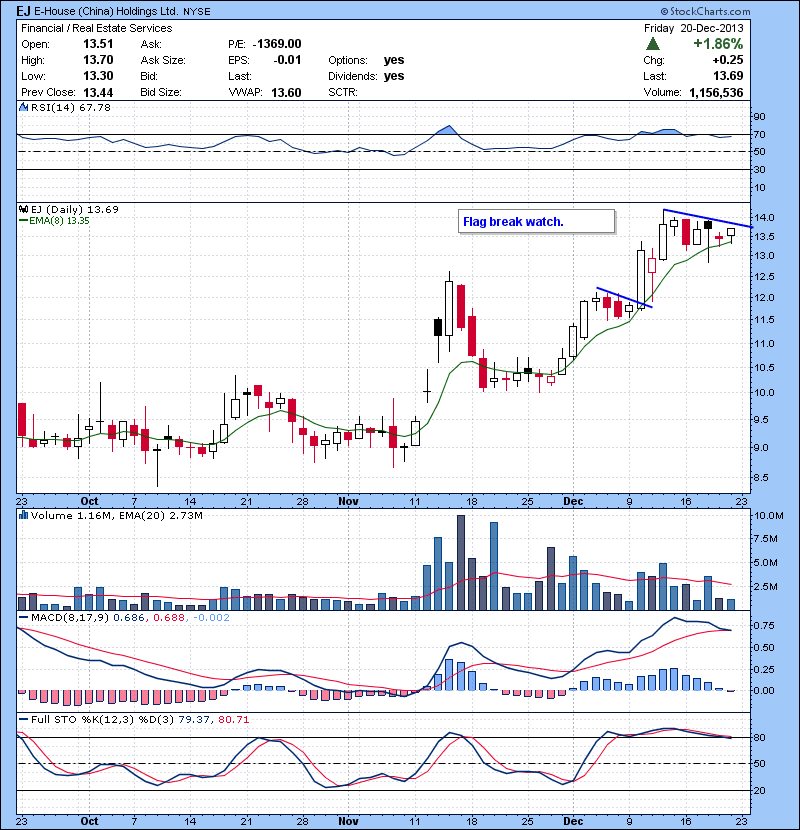Click the date Friday 20-Dec-2013
Image resolution: width=800 pixels, height=830 pixels.
tap(694, 28)
